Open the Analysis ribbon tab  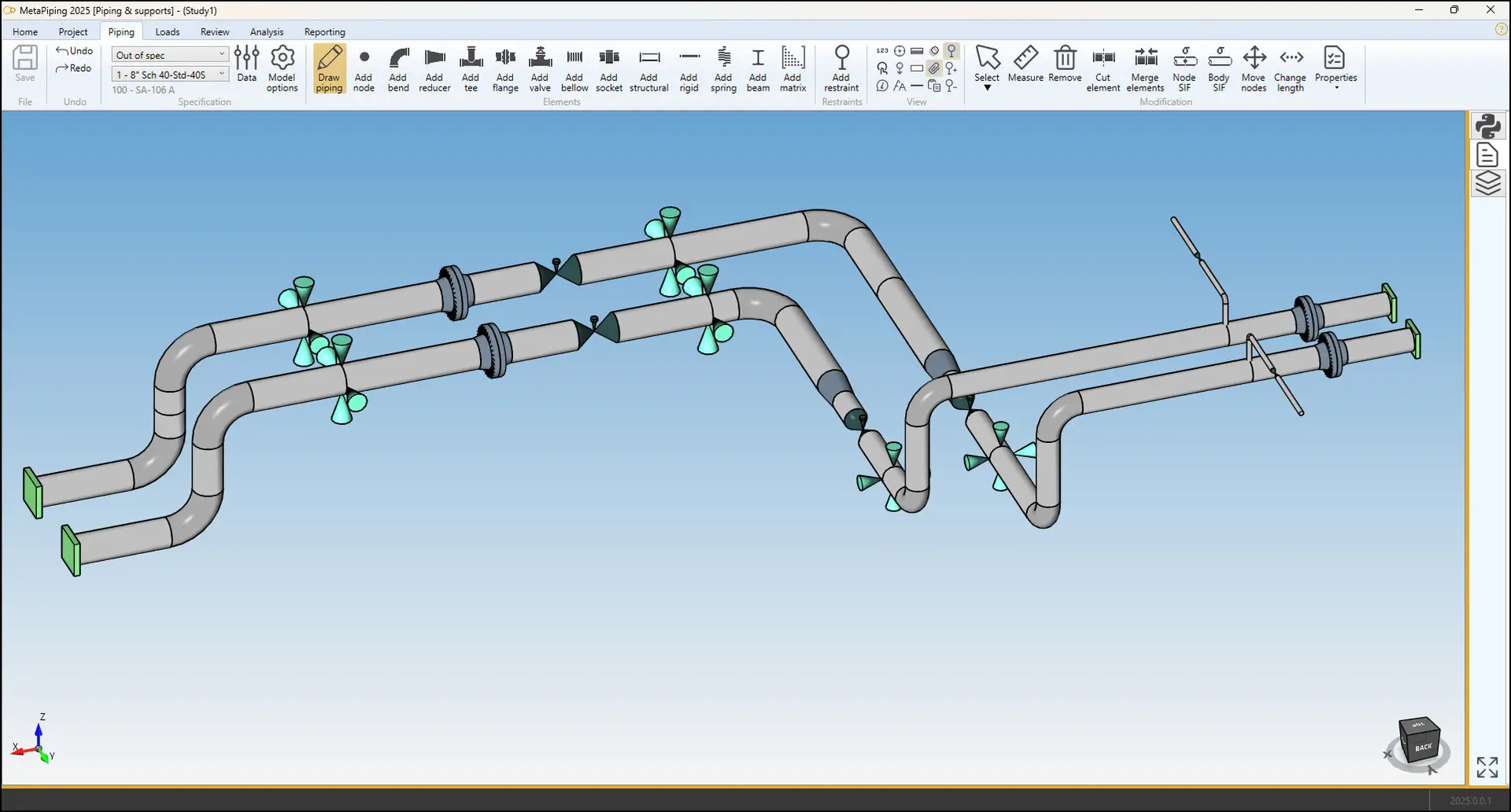point(266,32)
